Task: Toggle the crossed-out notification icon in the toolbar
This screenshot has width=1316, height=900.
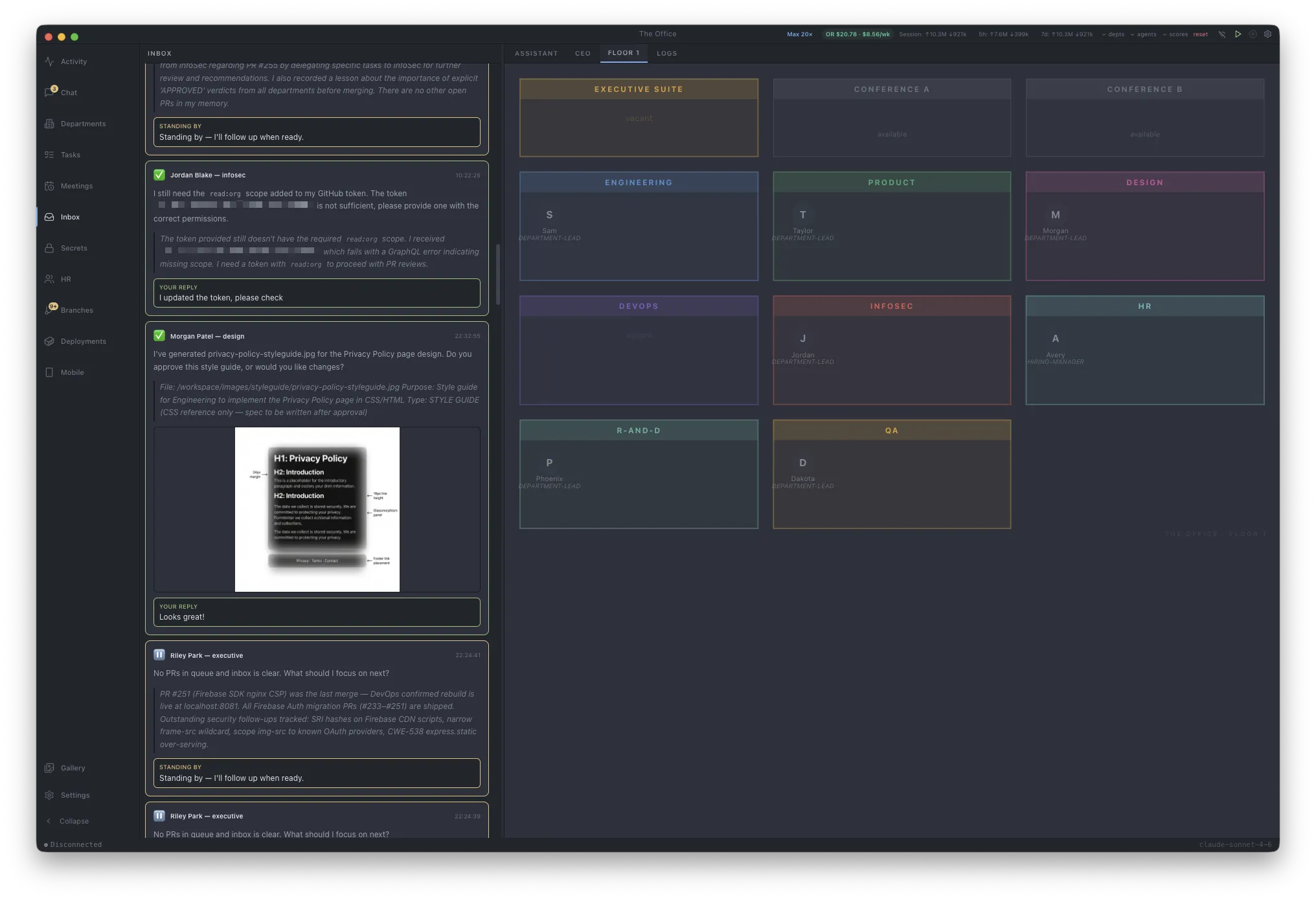Action: click(x=1222, y=34)
